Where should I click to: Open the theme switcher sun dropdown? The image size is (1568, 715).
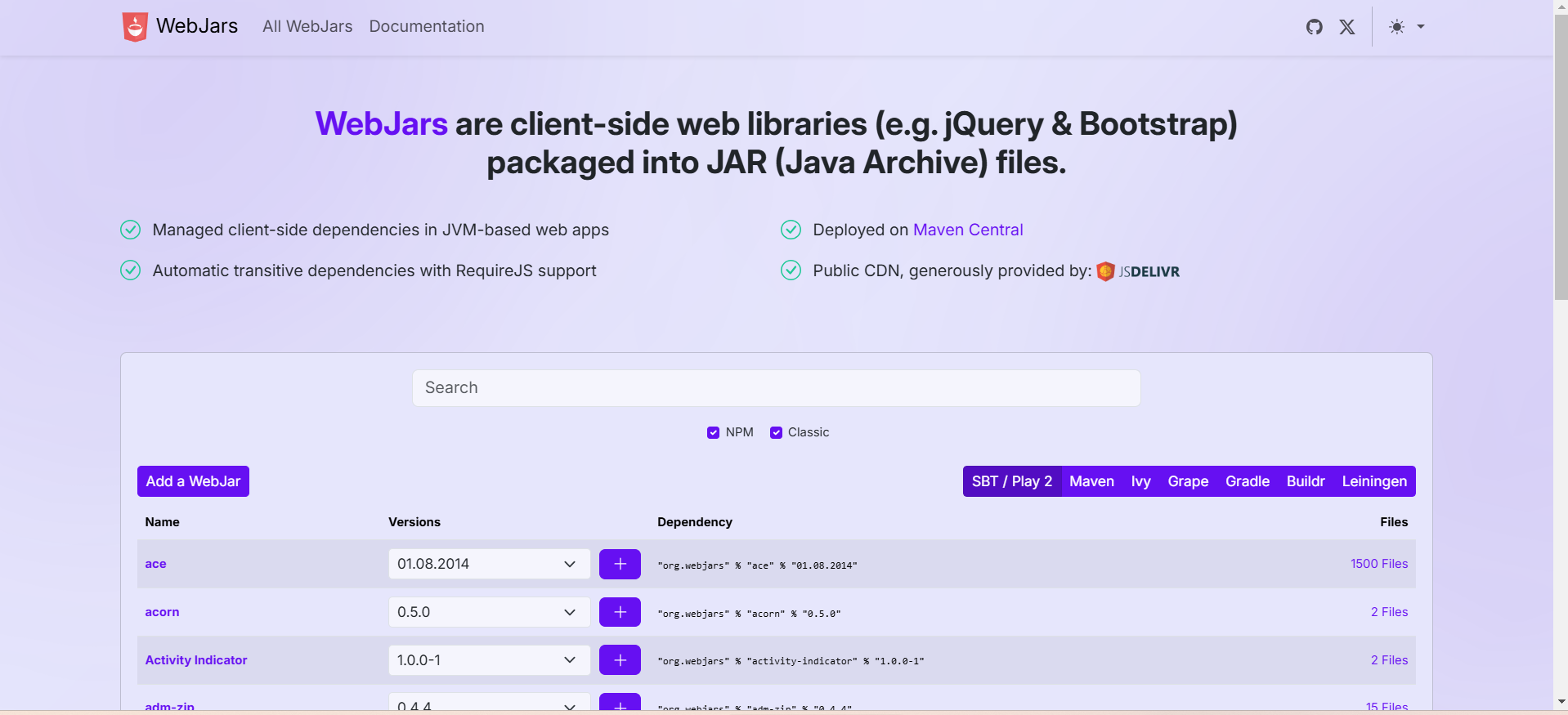pos(1406,27)
